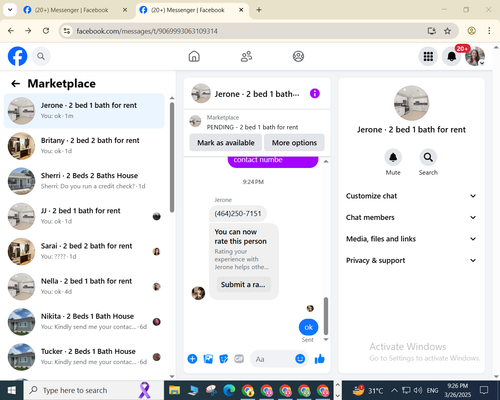
Task: Open a new browser tab
Action: [259, 10]
